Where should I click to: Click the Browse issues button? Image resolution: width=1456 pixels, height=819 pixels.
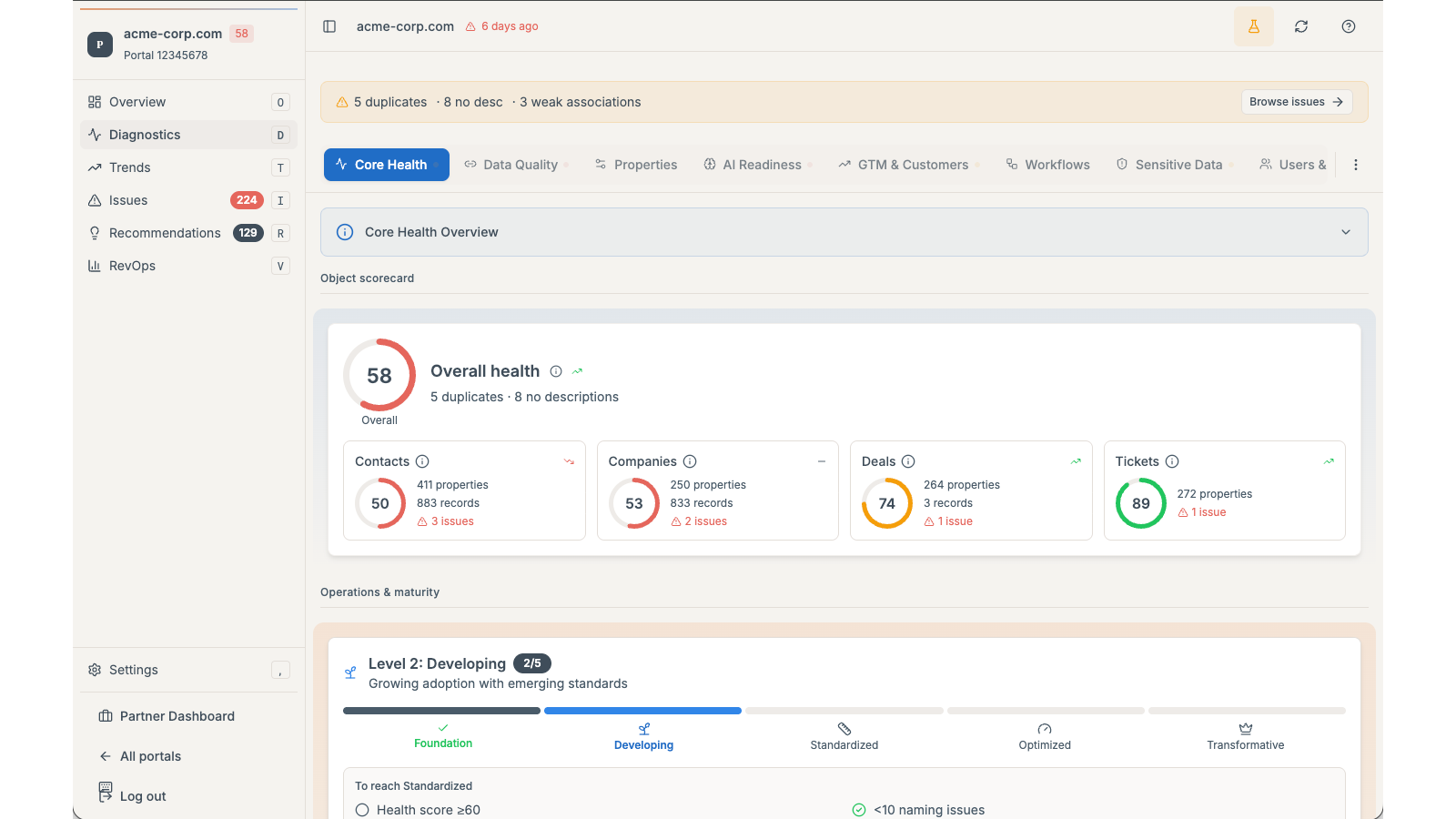[x=1297, y=102]
